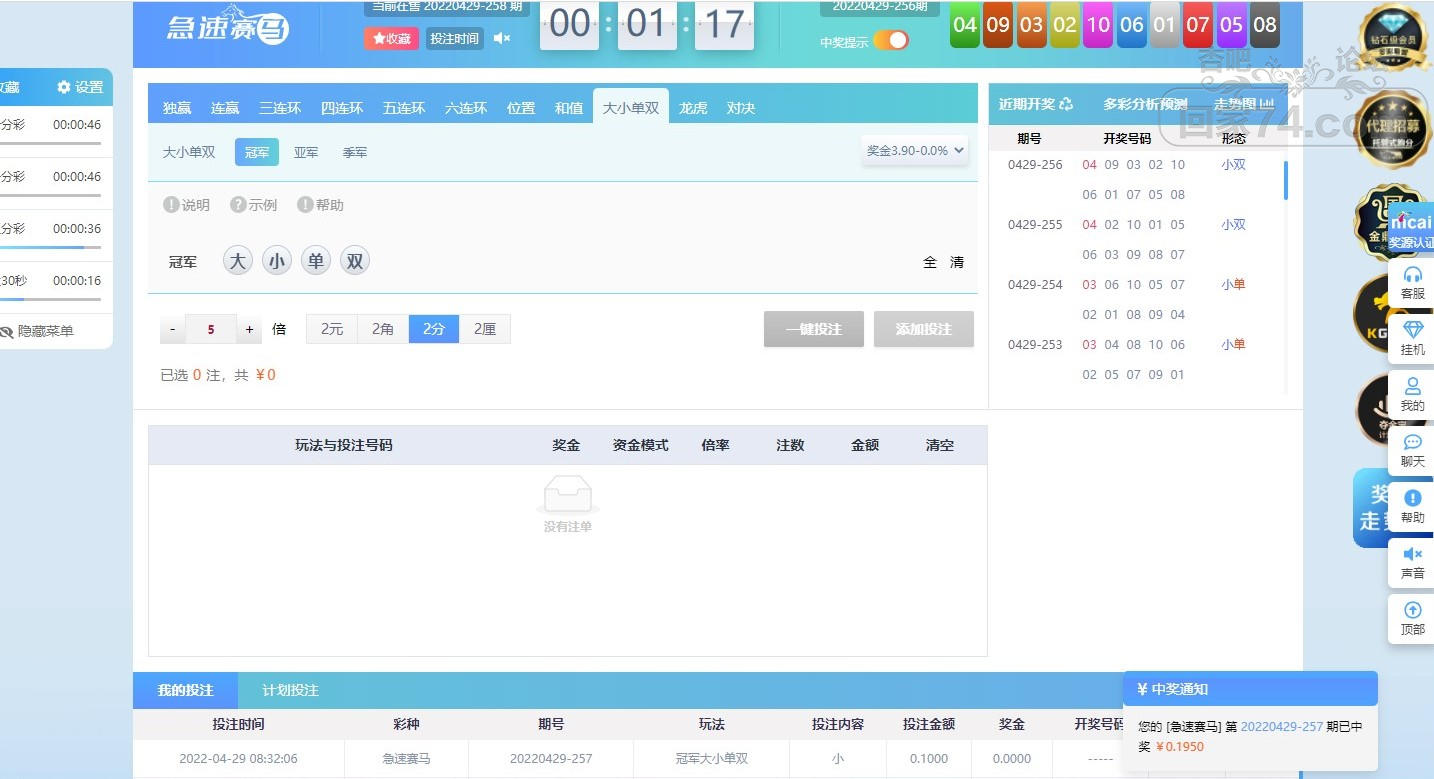Choose the 2角 unit option
The width and height of the screenshot is (1434, 779).
pos(383,329)
